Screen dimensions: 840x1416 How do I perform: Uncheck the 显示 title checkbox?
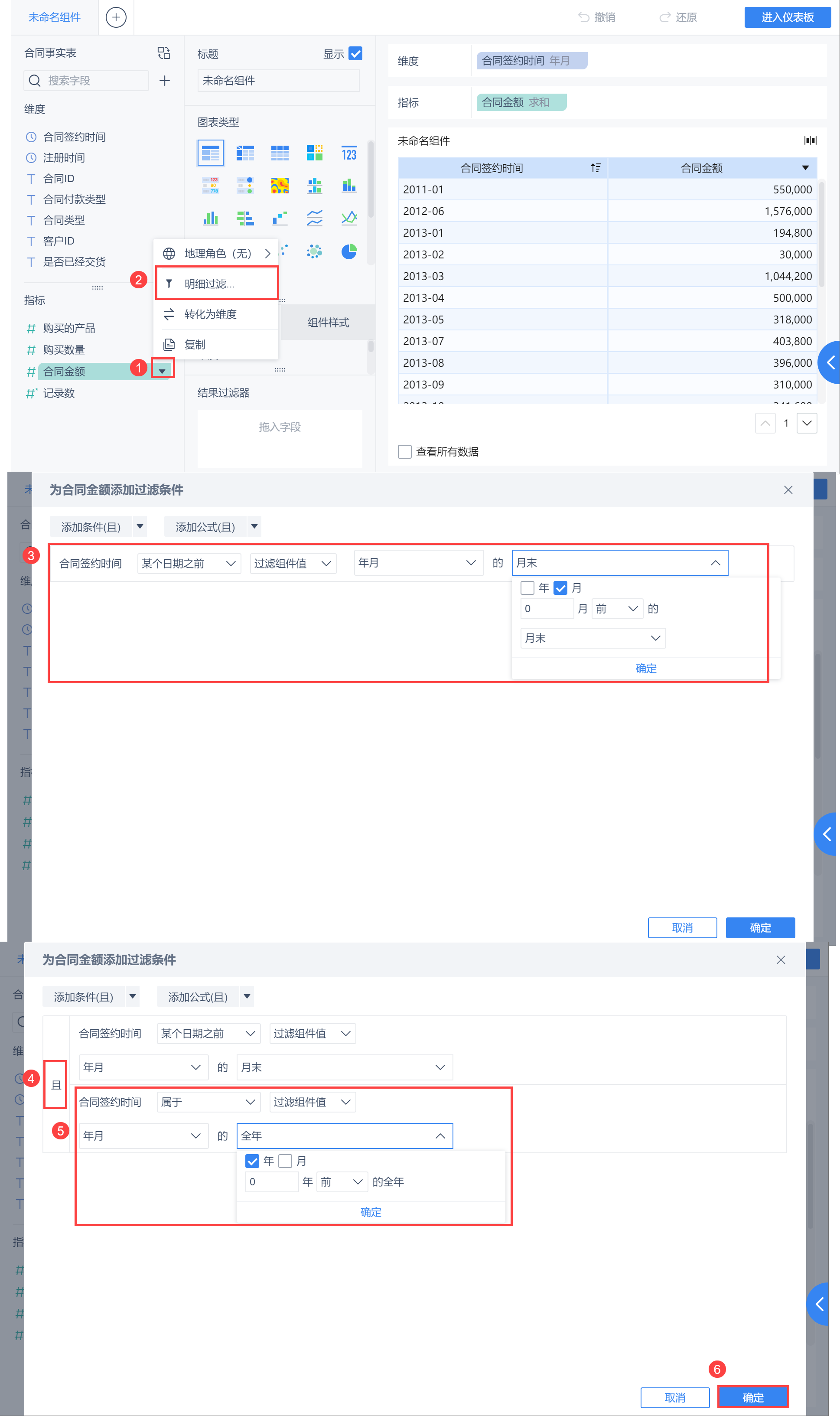(x=355, y=54)
